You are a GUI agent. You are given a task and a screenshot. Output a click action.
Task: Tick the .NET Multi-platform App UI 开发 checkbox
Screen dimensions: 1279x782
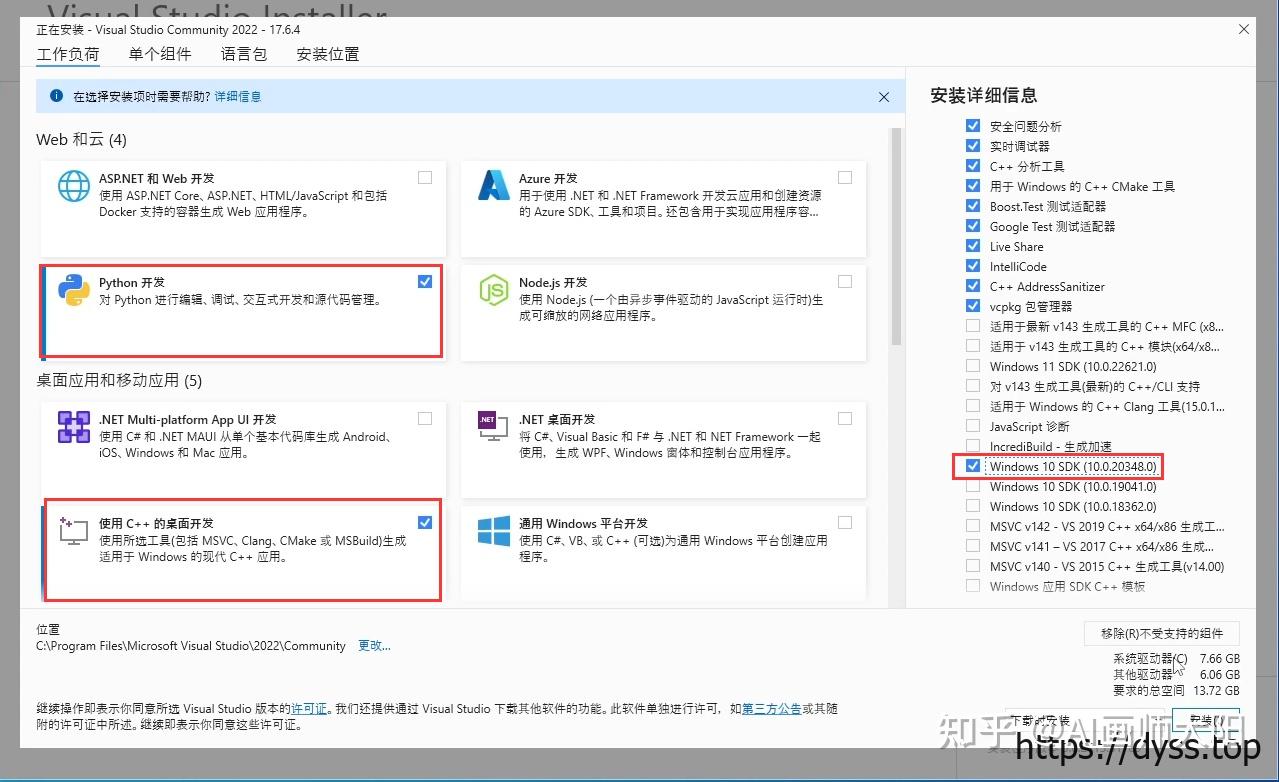click(x=425, y=418)
